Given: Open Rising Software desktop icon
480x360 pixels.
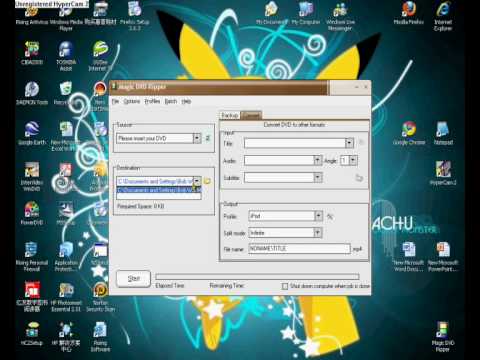Looking at the screenshot, I should coord(100,337).
